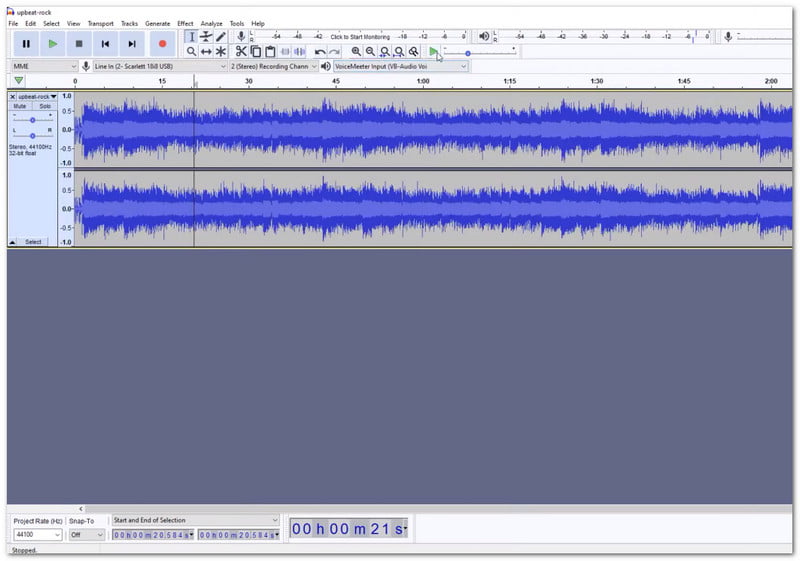Mute the upbeat-rock track
Screen dimensions: 800x561
(20, 106)
